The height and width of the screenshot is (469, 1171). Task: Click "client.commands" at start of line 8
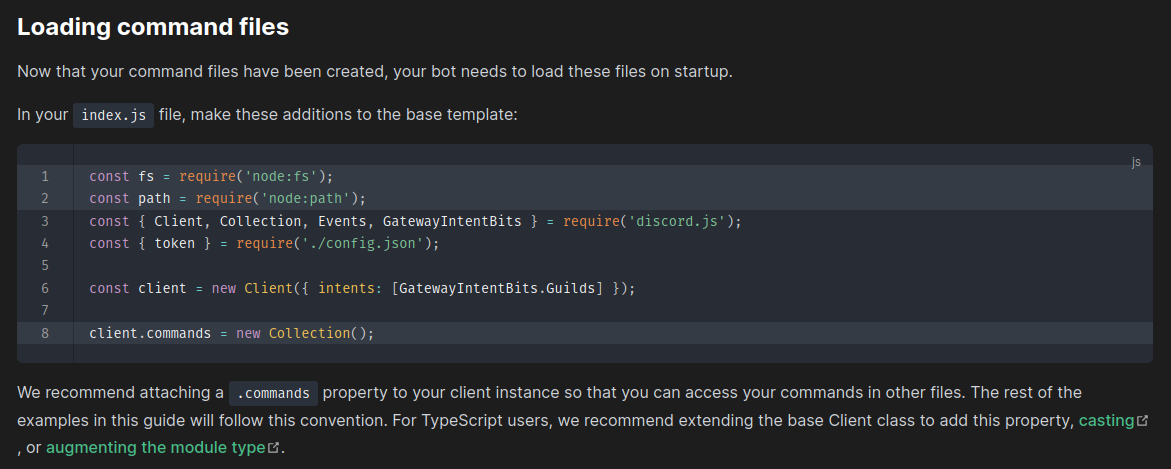point(150,333)
